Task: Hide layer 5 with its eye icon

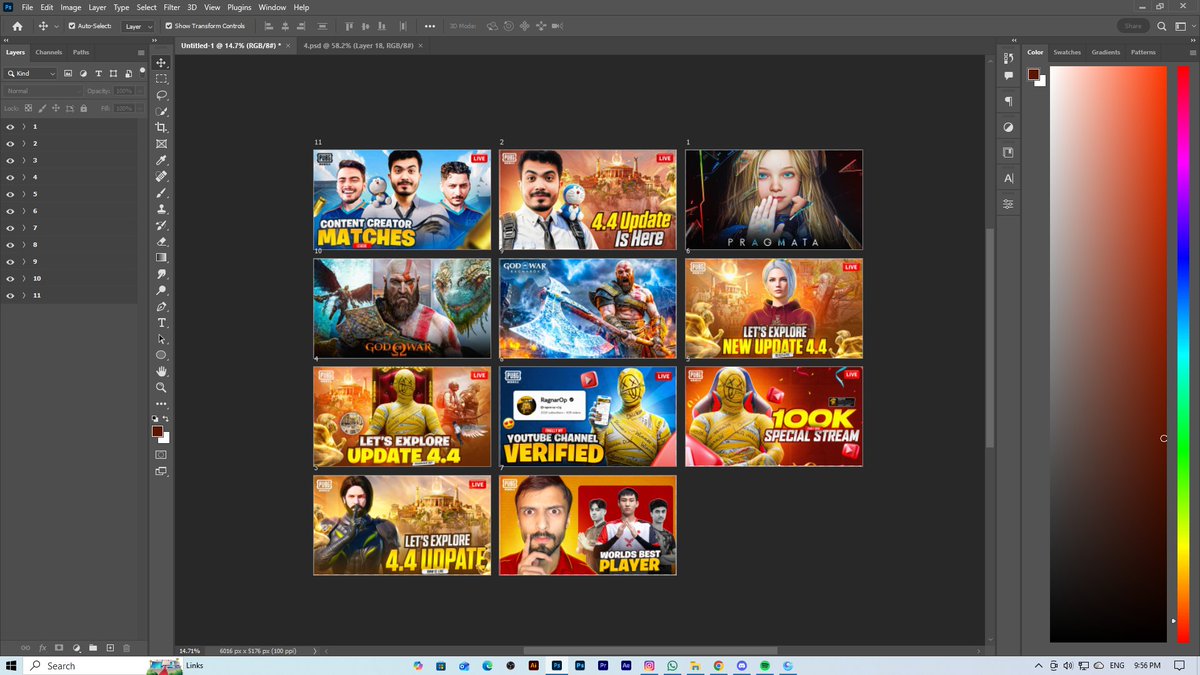Action: pyautogui.click(x=10, y=194)
